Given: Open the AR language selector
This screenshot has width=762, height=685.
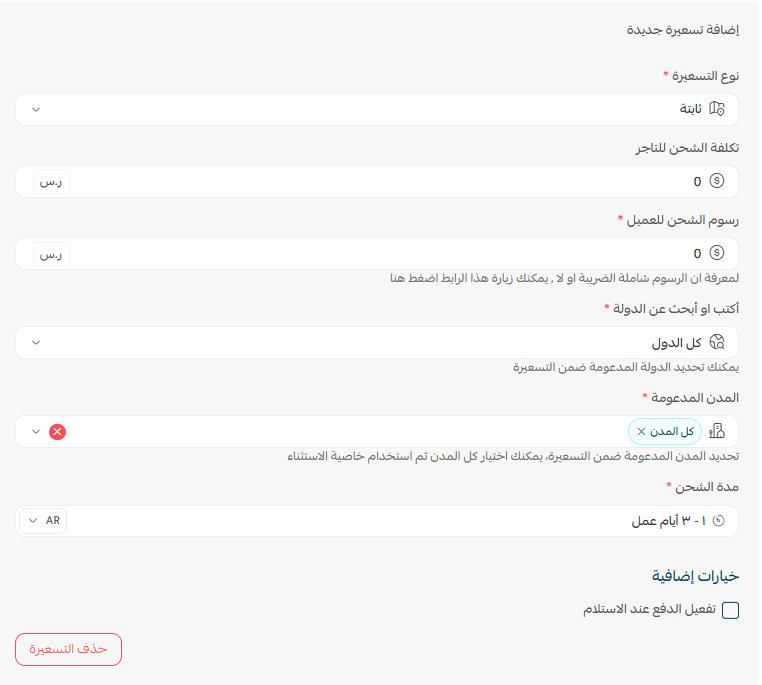Looking at the screenshot, I should coord(43,521).
